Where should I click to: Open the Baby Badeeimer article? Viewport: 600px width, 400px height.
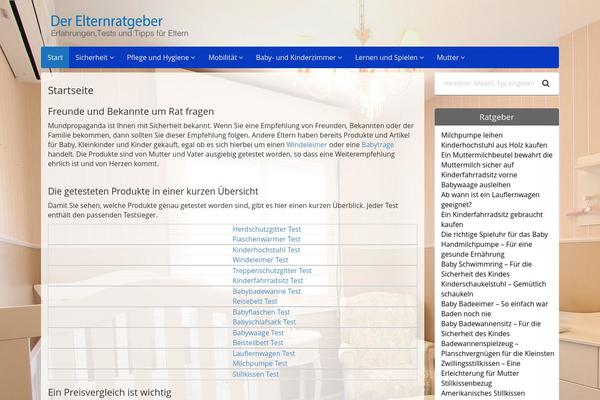[494, 309]
